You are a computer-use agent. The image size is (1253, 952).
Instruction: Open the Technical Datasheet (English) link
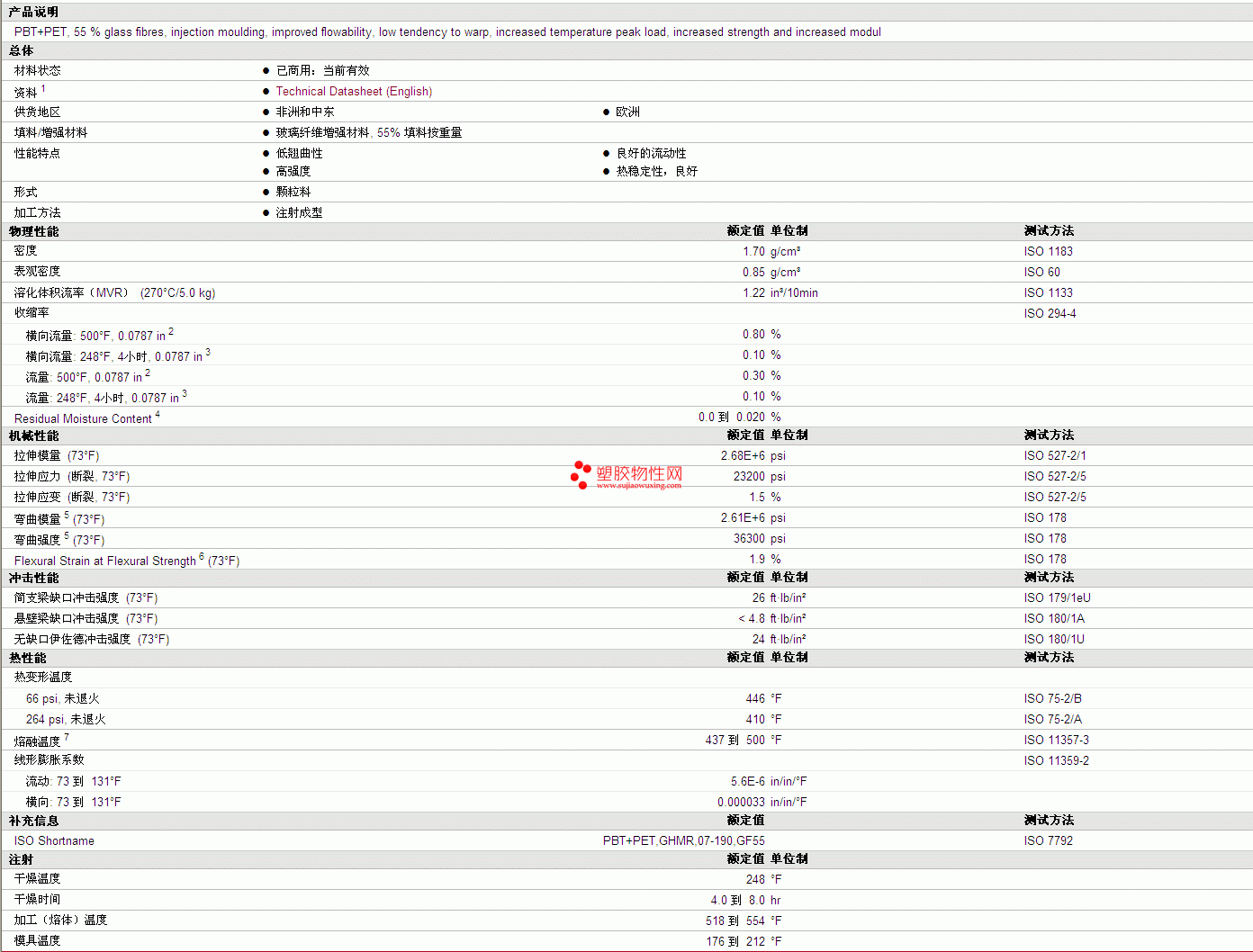[354, 92]
